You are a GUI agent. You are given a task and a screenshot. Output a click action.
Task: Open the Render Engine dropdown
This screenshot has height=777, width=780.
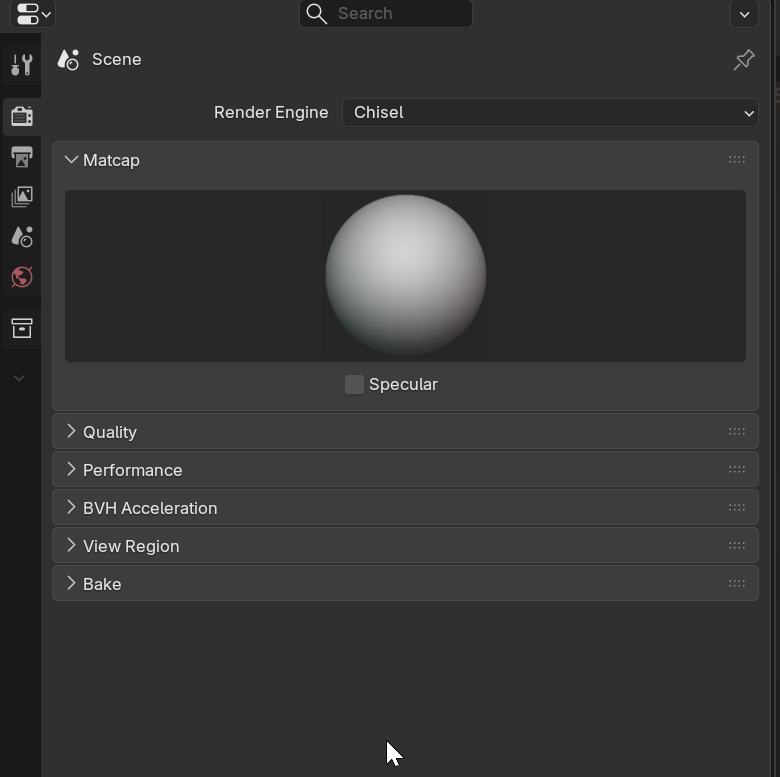[549, 112]
